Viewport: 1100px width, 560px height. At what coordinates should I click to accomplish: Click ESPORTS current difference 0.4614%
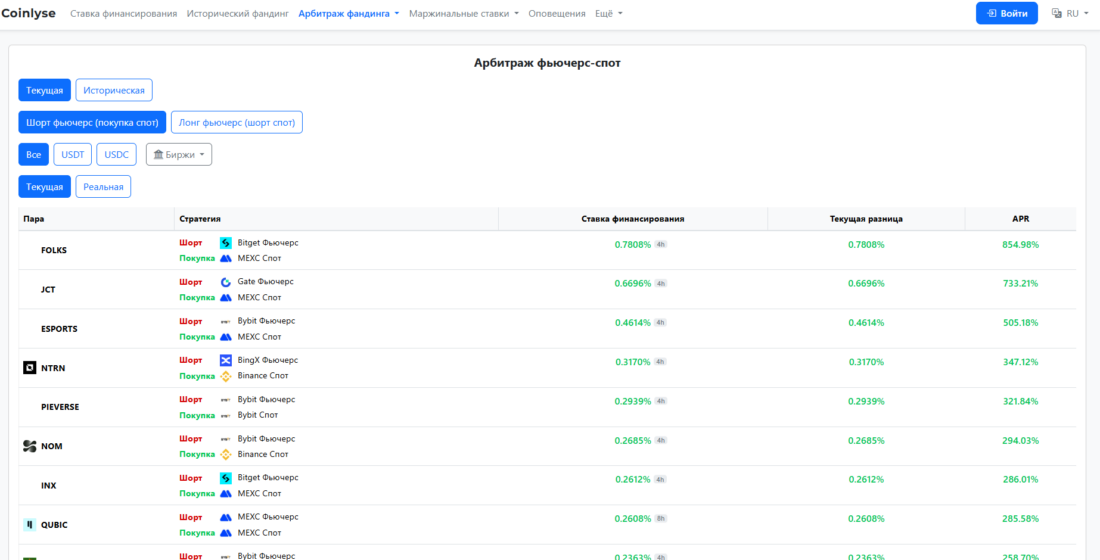click(x=866, y=323)
